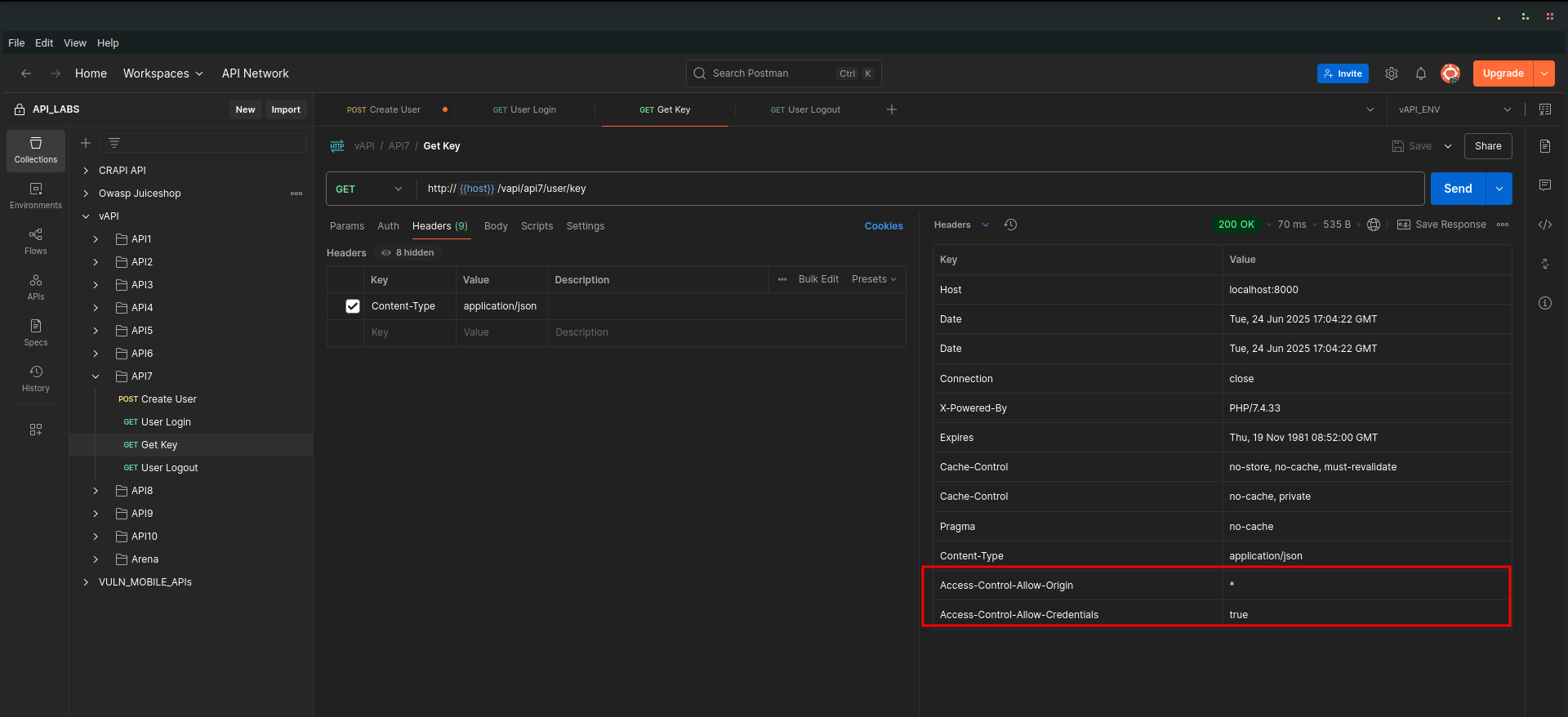Screen dimensions: 1568x717
Task: Open the Help menu
Action: tap(108, 43)
